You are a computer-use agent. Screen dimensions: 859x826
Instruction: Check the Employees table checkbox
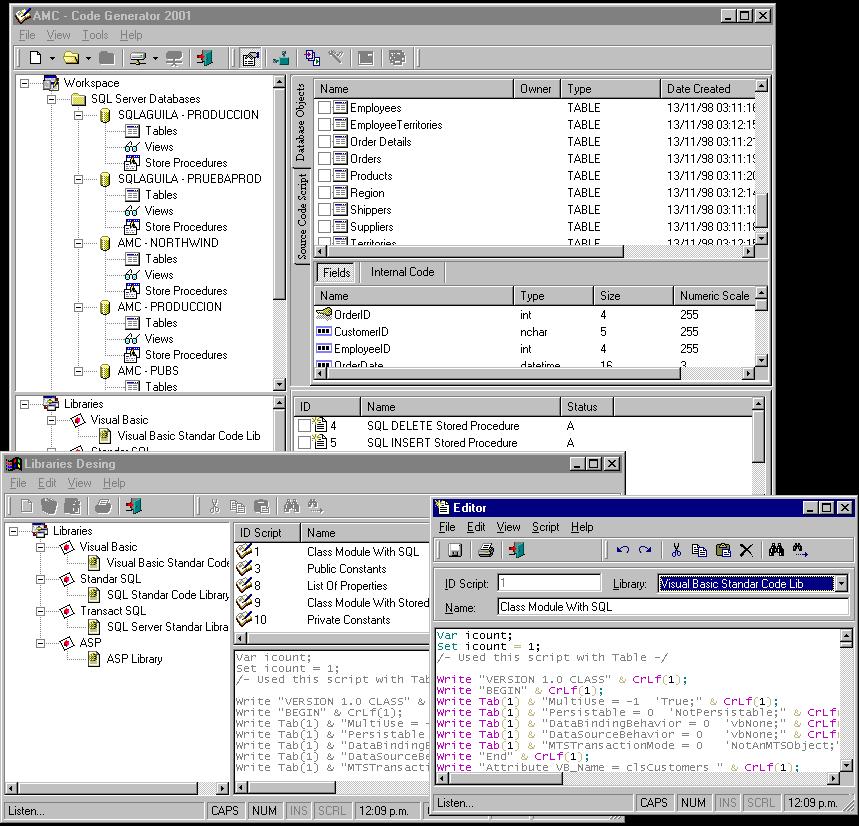tap(324, 108)
